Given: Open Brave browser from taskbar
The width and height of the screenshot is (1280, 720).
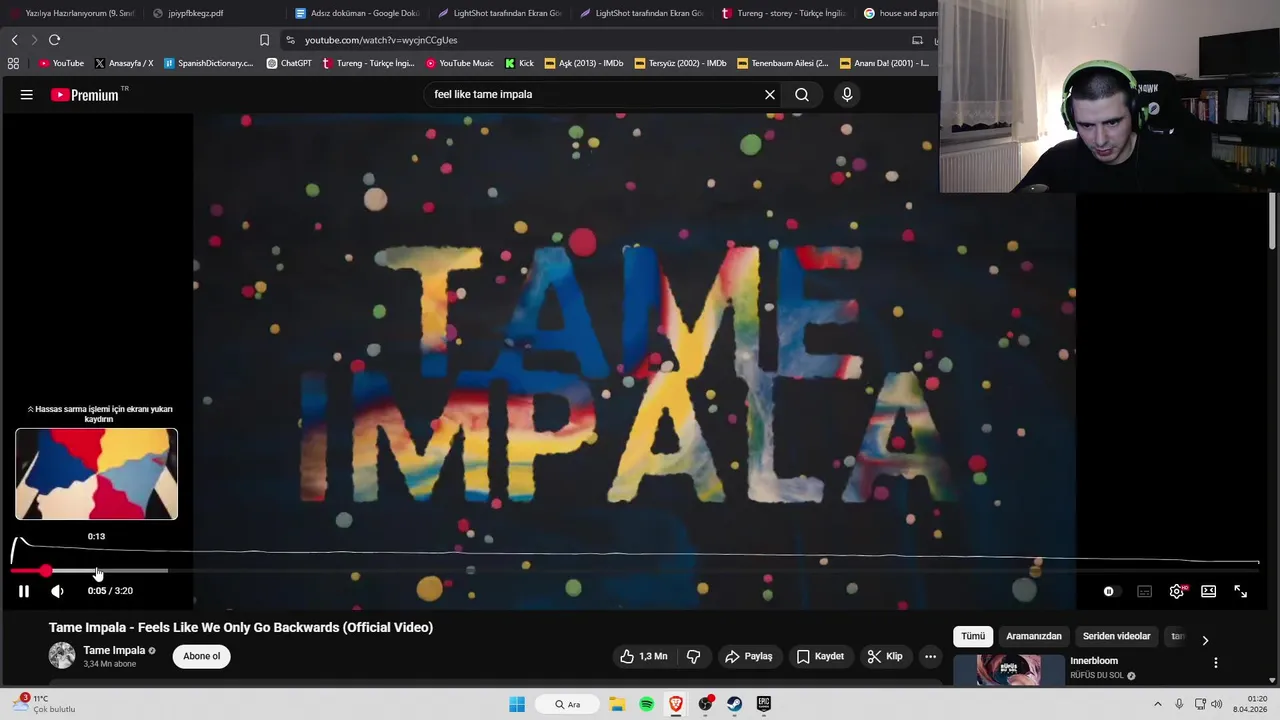Looking at the screenshot, I should [676, 704].
